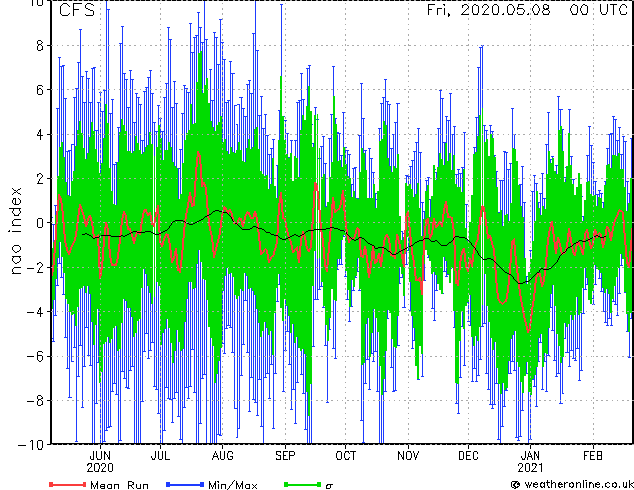Click the SEP month label
This screenshot has height=490, width=634.
pyautogui.click(x=285, y=456)
